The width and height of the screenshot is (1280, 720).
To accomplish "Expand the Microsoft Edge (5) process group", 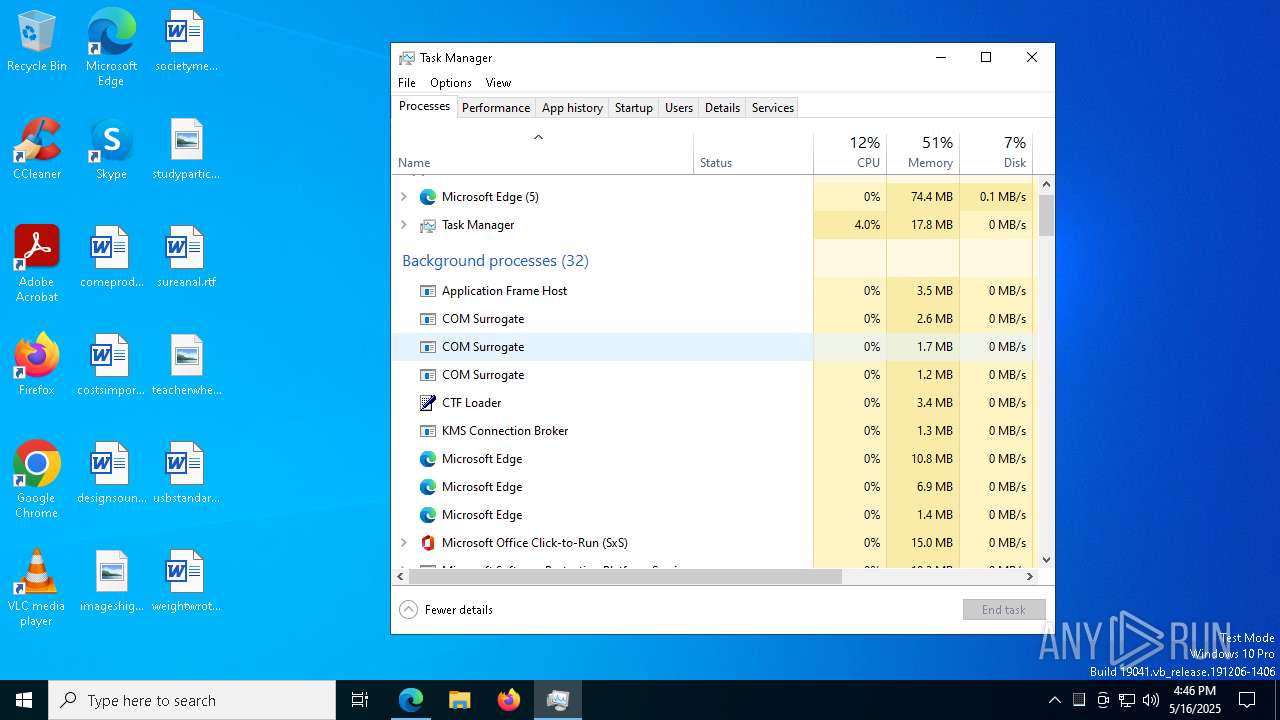I will point(404,197).
